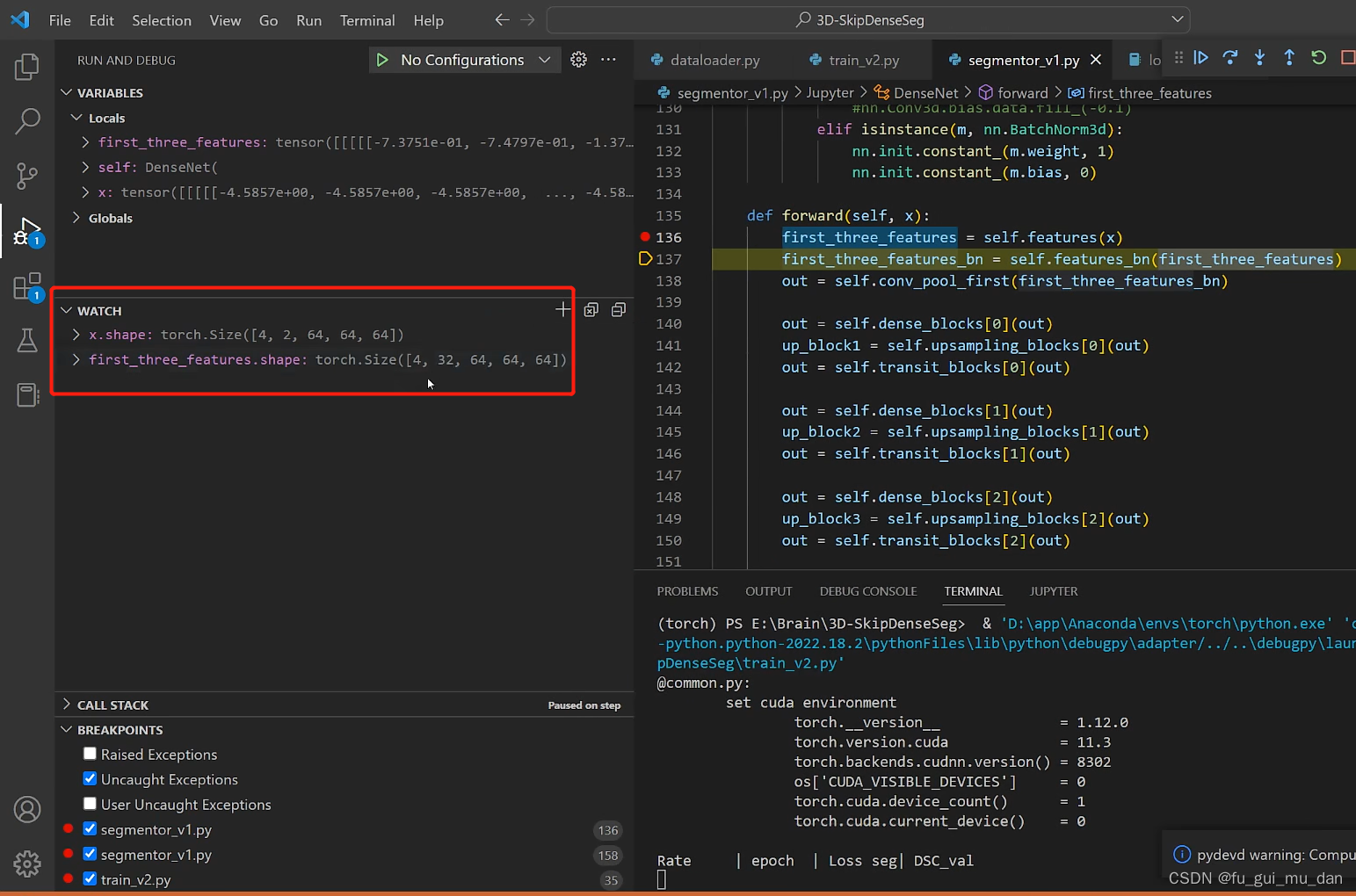This screenshot has width=1356, height=896.
Task: Open the Manage gear icon
Action: coord(27,863)
